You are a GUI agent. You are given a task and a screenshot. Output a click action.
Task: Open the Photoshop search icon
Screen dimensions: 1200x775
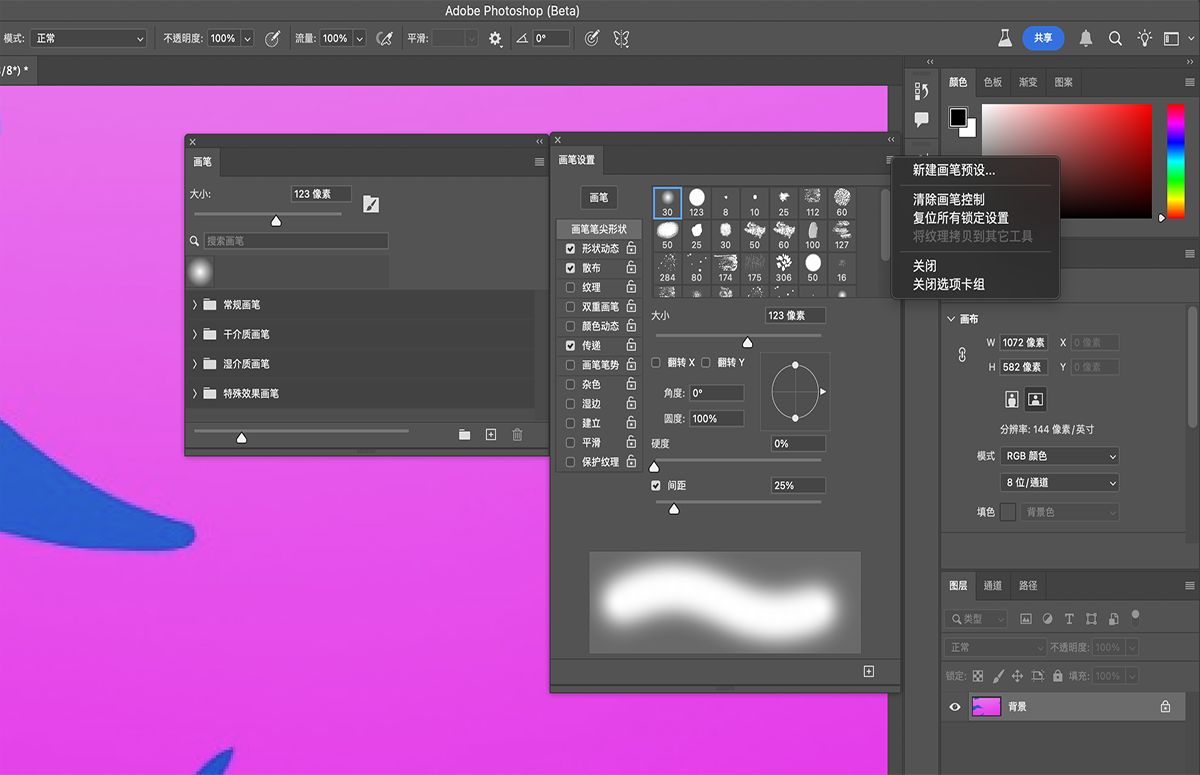pyautogui.click(x=1114, y=37)
